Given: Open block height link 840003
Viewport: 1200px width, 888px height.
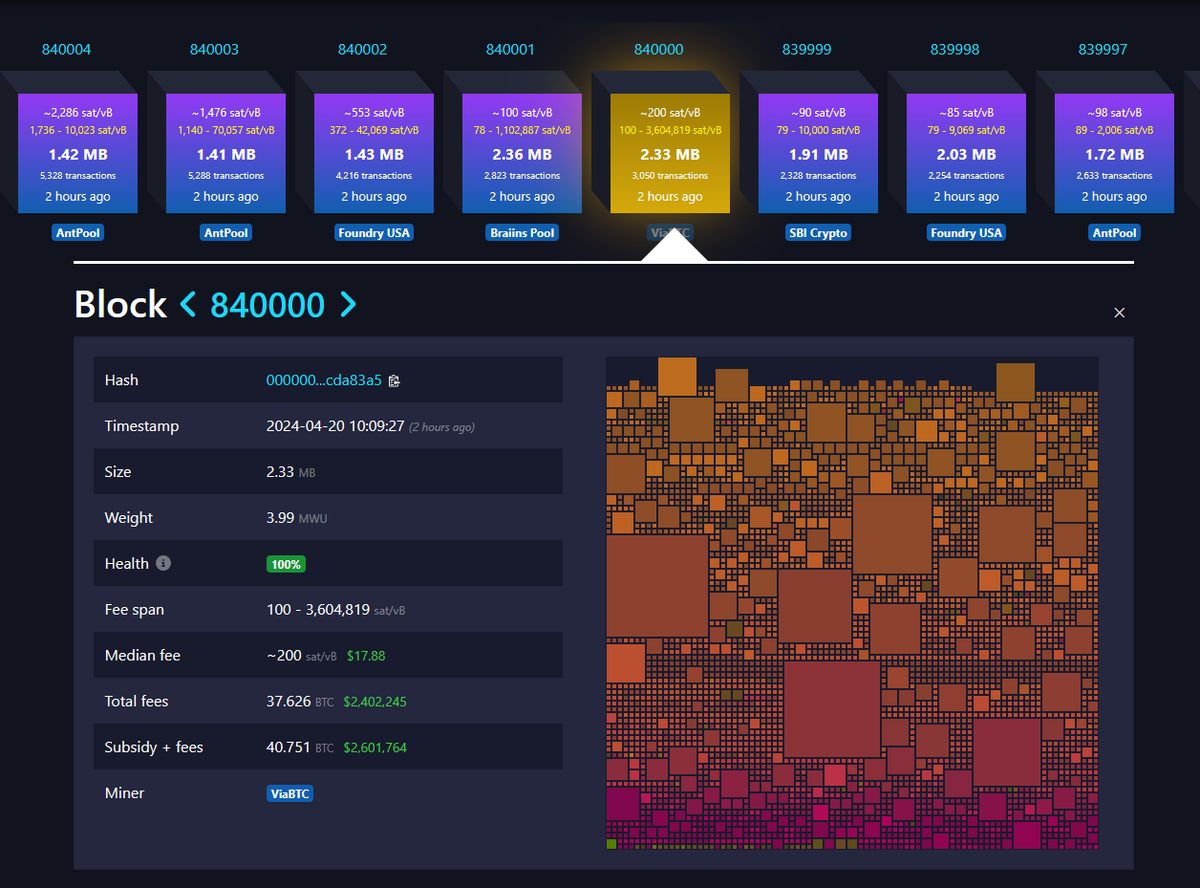Looking at the screenshot, I should (214, 49).
